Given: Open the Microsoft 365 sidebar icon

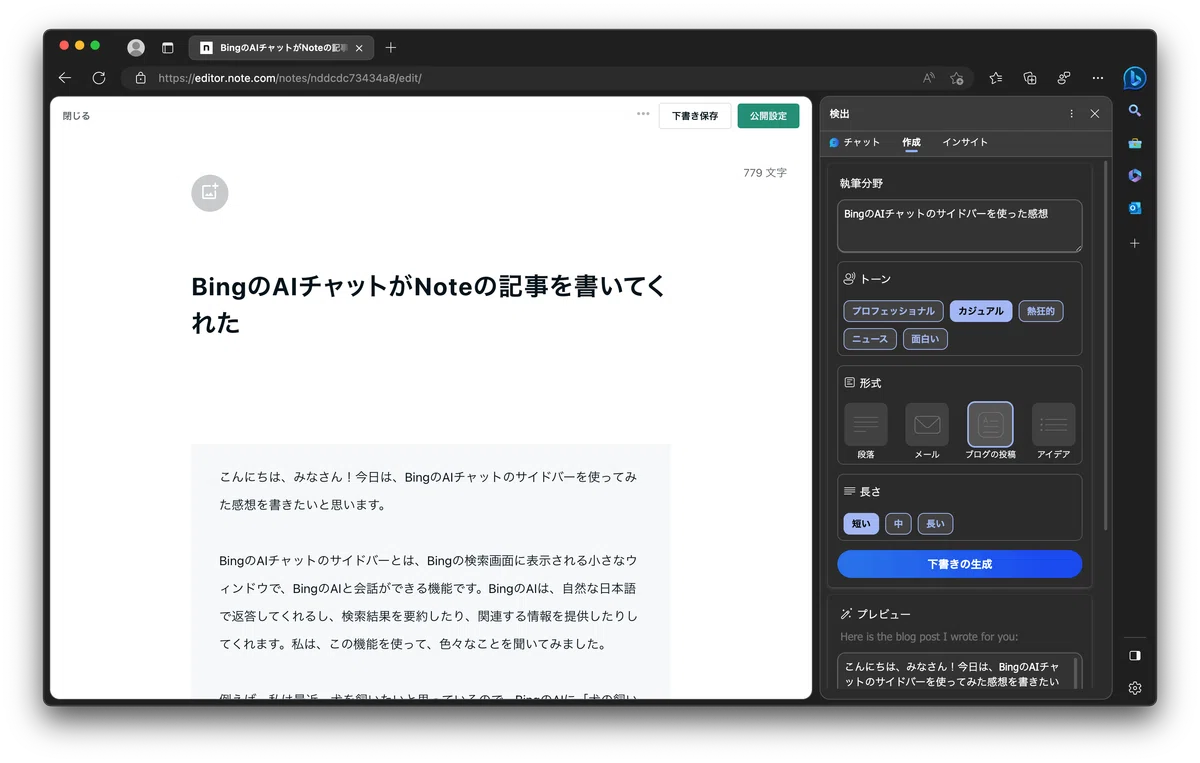Looking at the screenshot, I should (x=1135, y=176).
